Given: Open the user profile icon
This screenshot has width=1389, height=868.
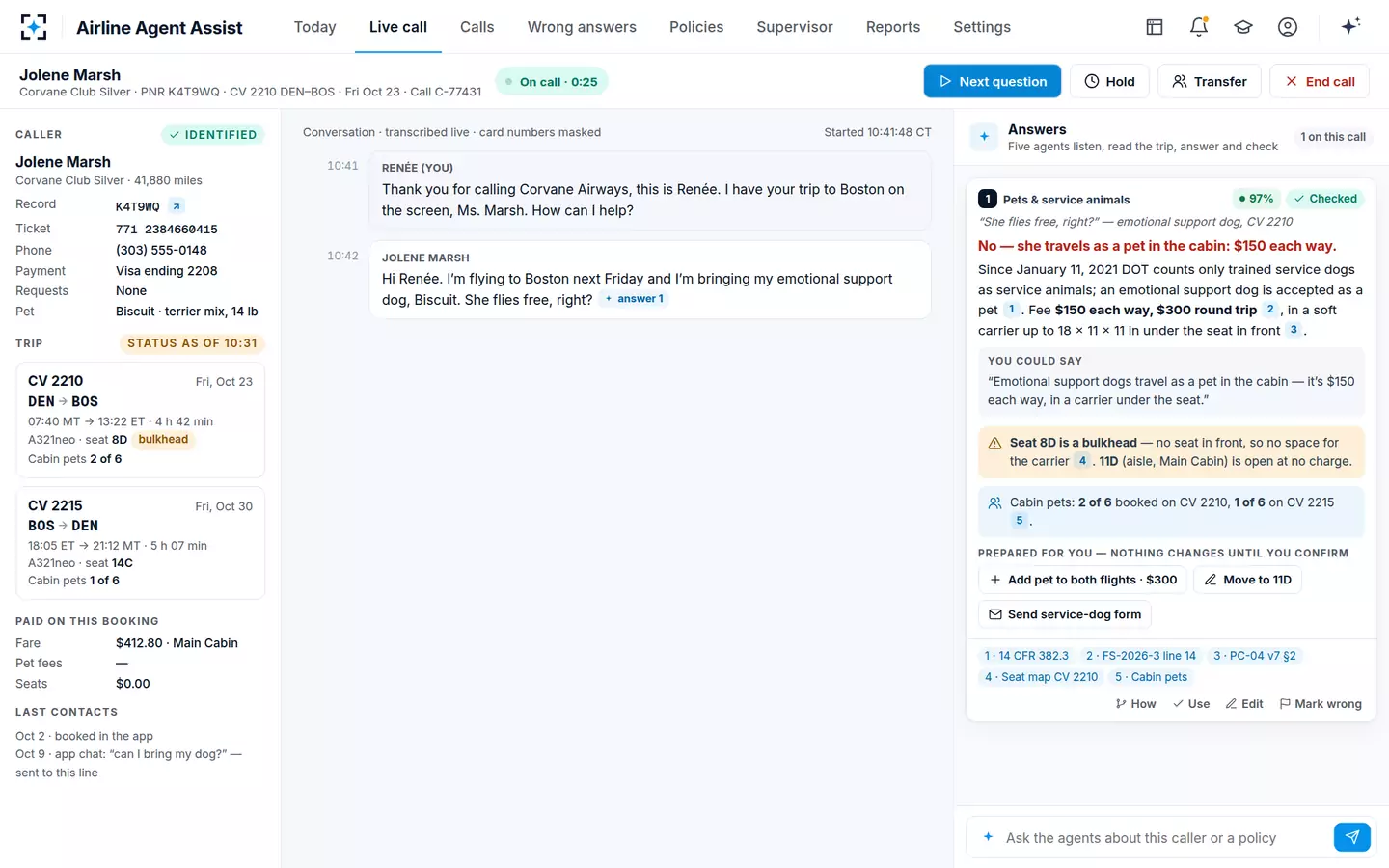Looking at the screenshot, I should tap(1288, 27).
